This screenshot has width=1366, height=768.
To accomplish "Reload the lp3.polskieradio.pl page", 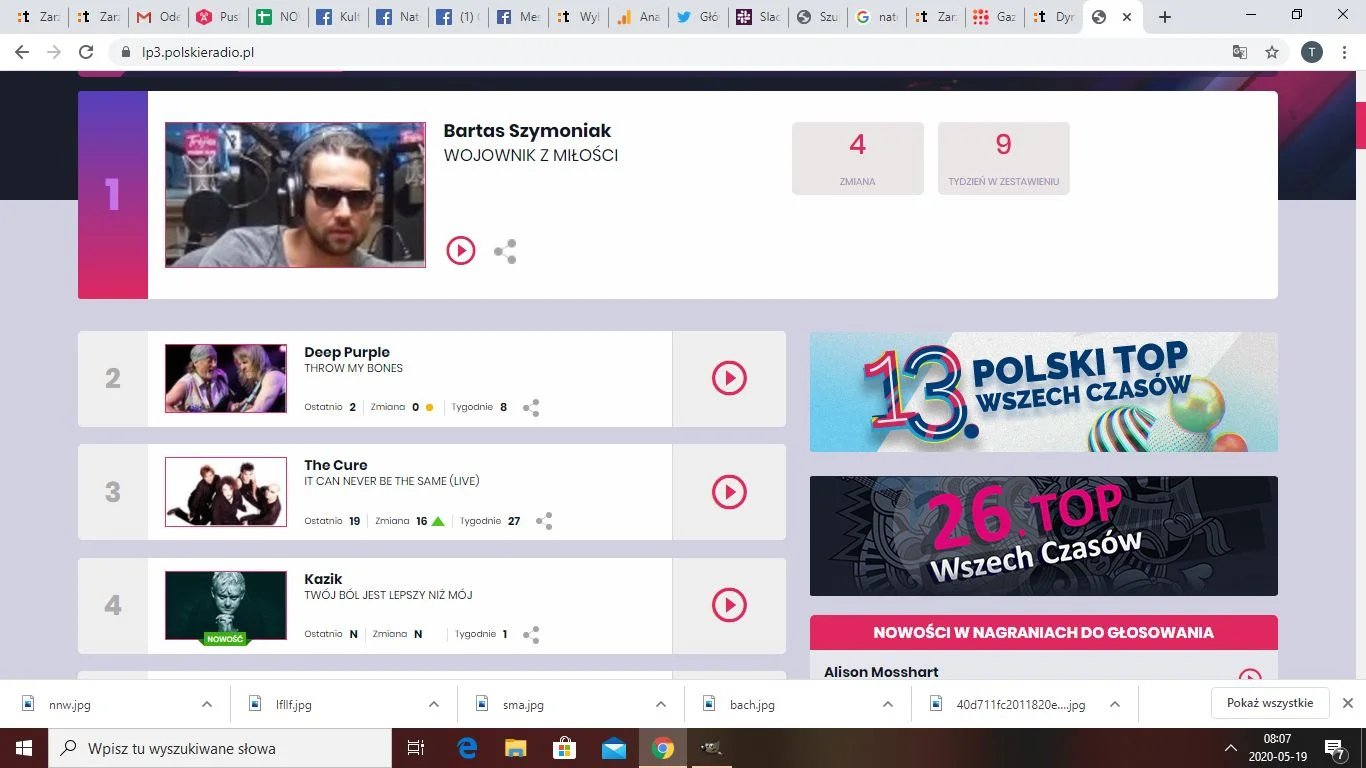I will point(86,52).
